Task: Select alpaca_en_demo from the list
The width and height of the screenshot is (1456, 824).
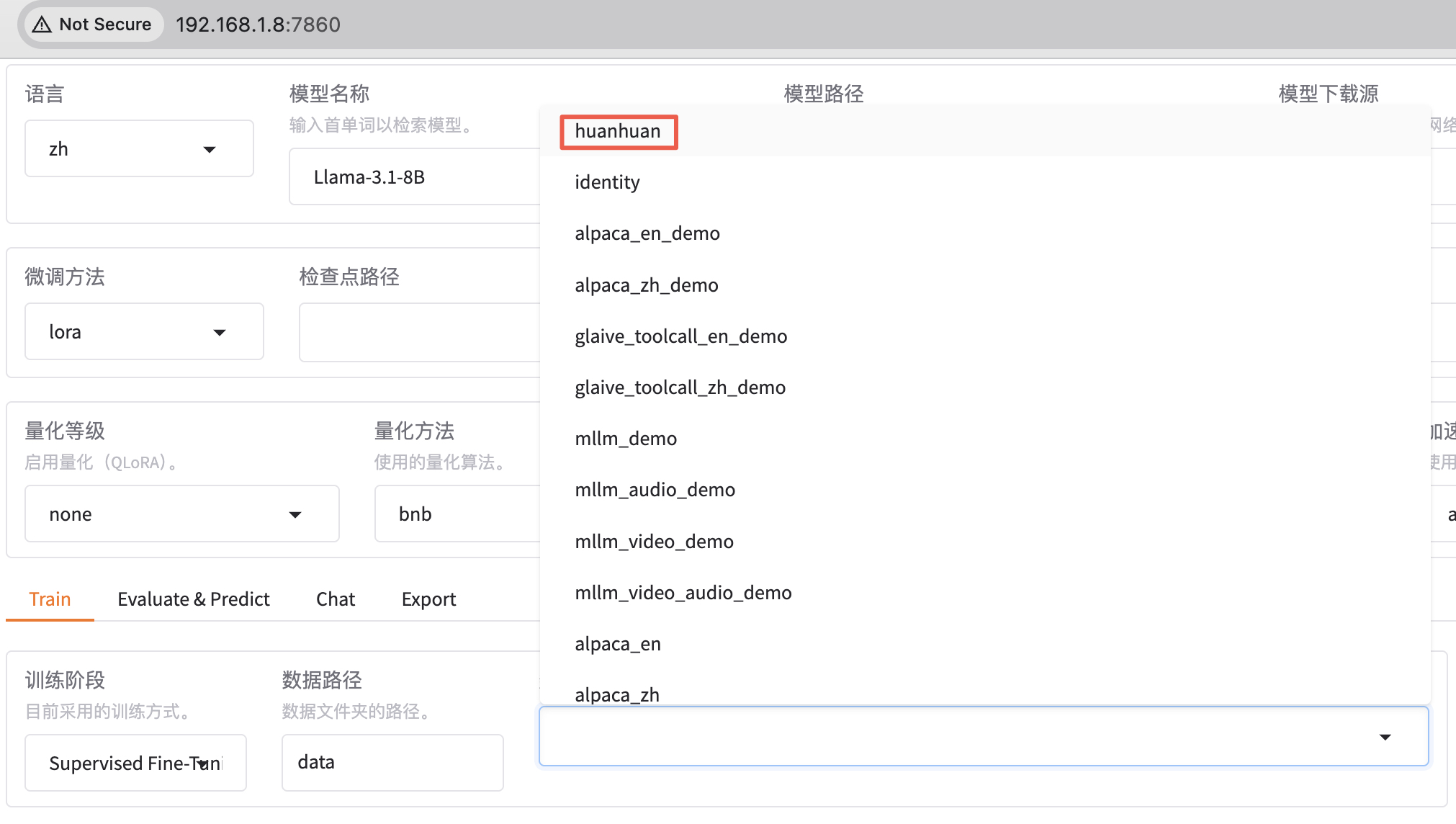Action: pos(647,233)
